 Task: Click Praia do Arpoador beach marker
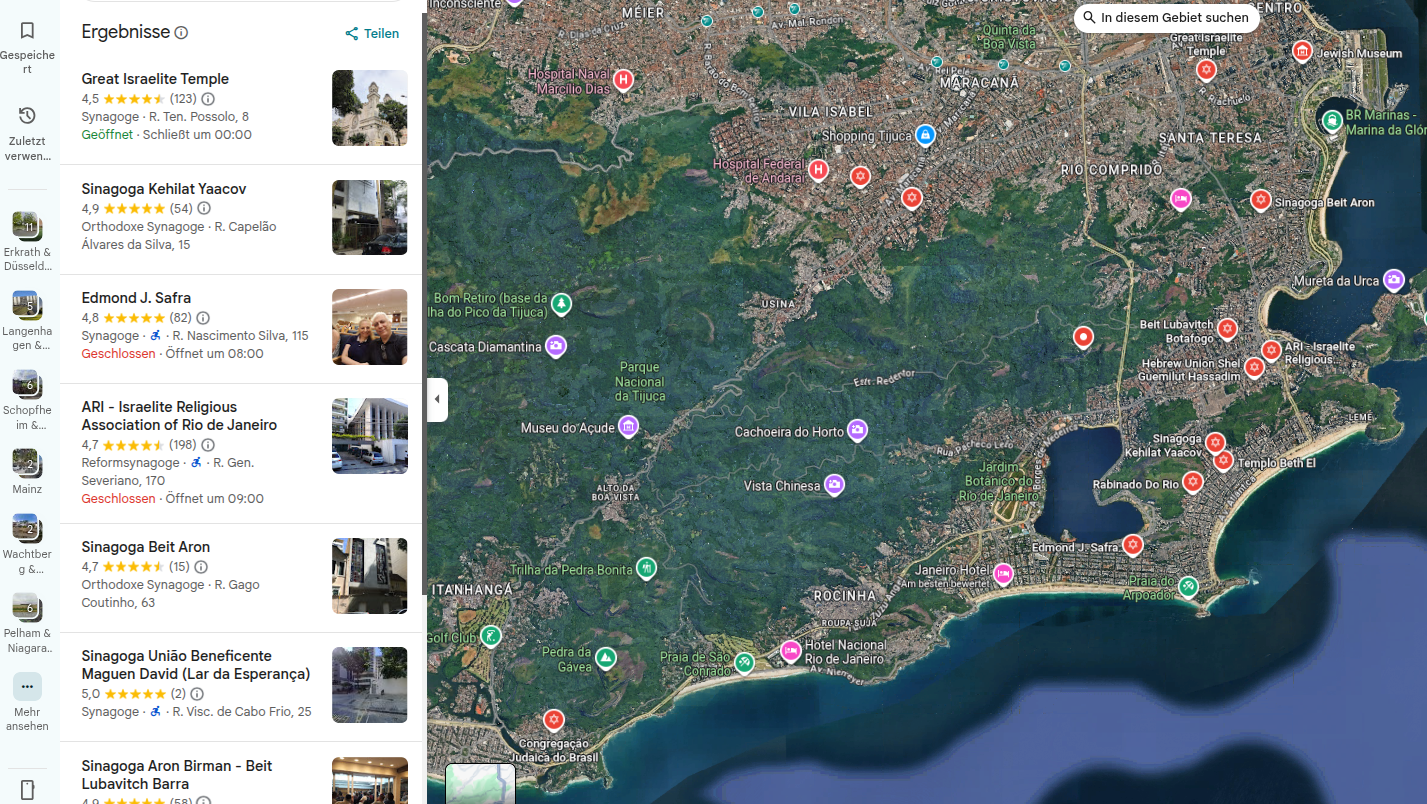pyautogui.click(x=1188, y=586)
